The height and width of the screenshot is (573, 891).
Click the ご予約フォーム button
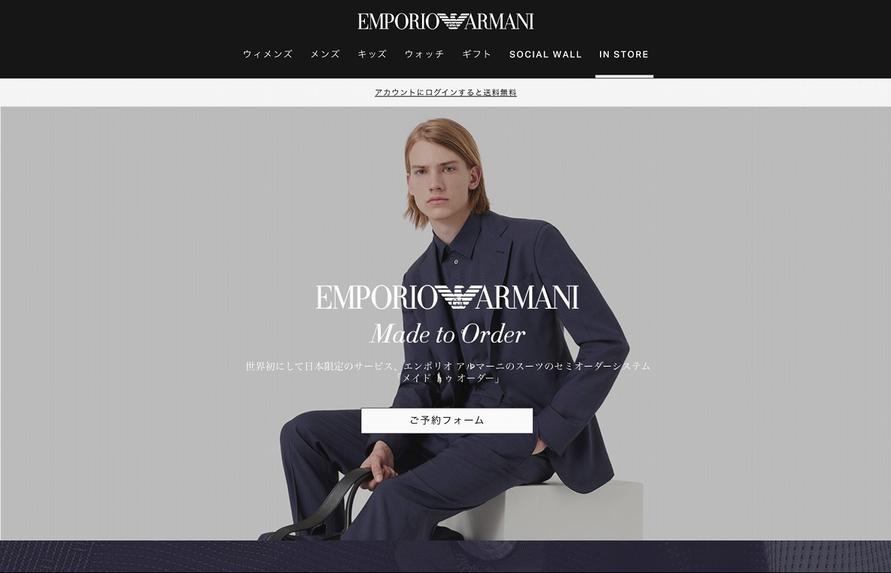(x=447, y=421)
